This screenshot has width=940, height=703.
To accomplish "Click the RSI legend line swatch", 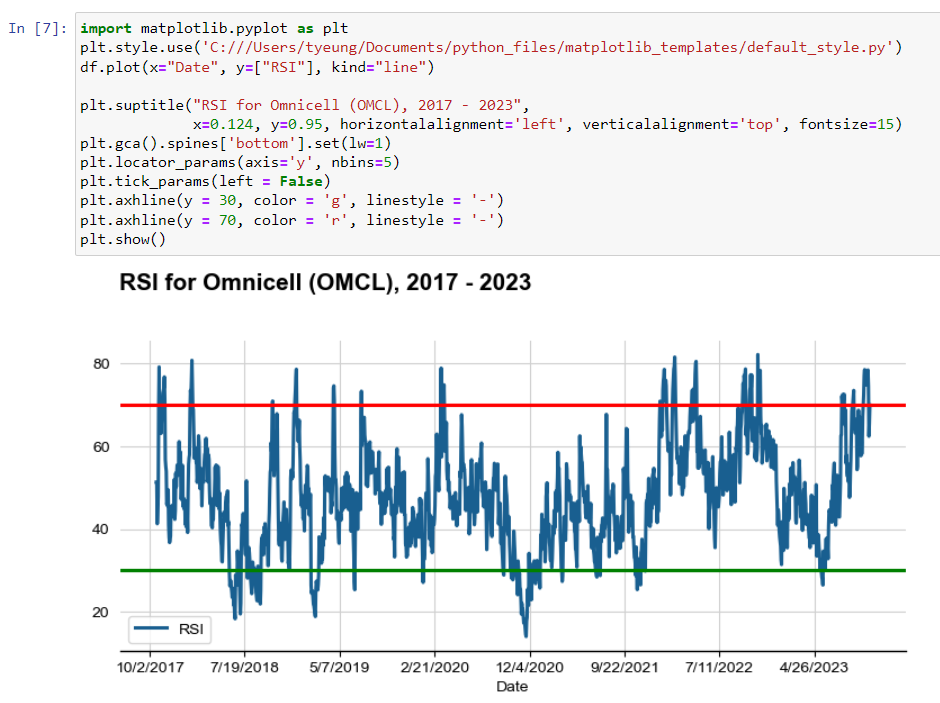I will (152, 629).
